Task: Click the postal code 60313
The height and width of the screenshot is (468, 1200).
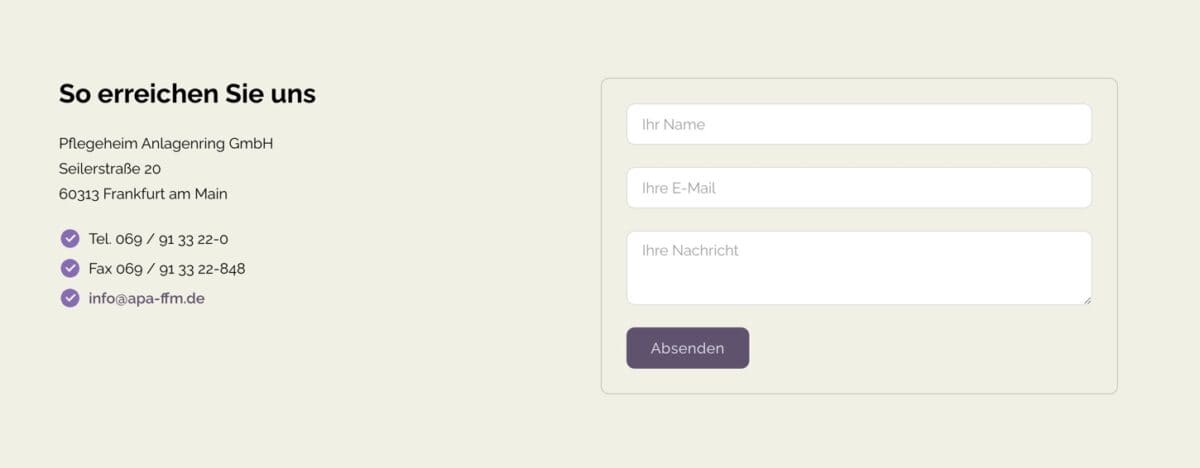Action: click(x=79, y=194)
